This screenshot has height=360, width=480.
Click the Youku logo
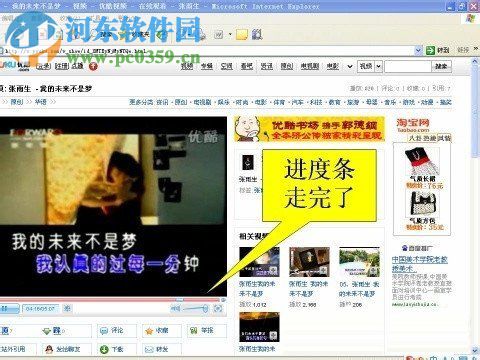click(15, 65)
